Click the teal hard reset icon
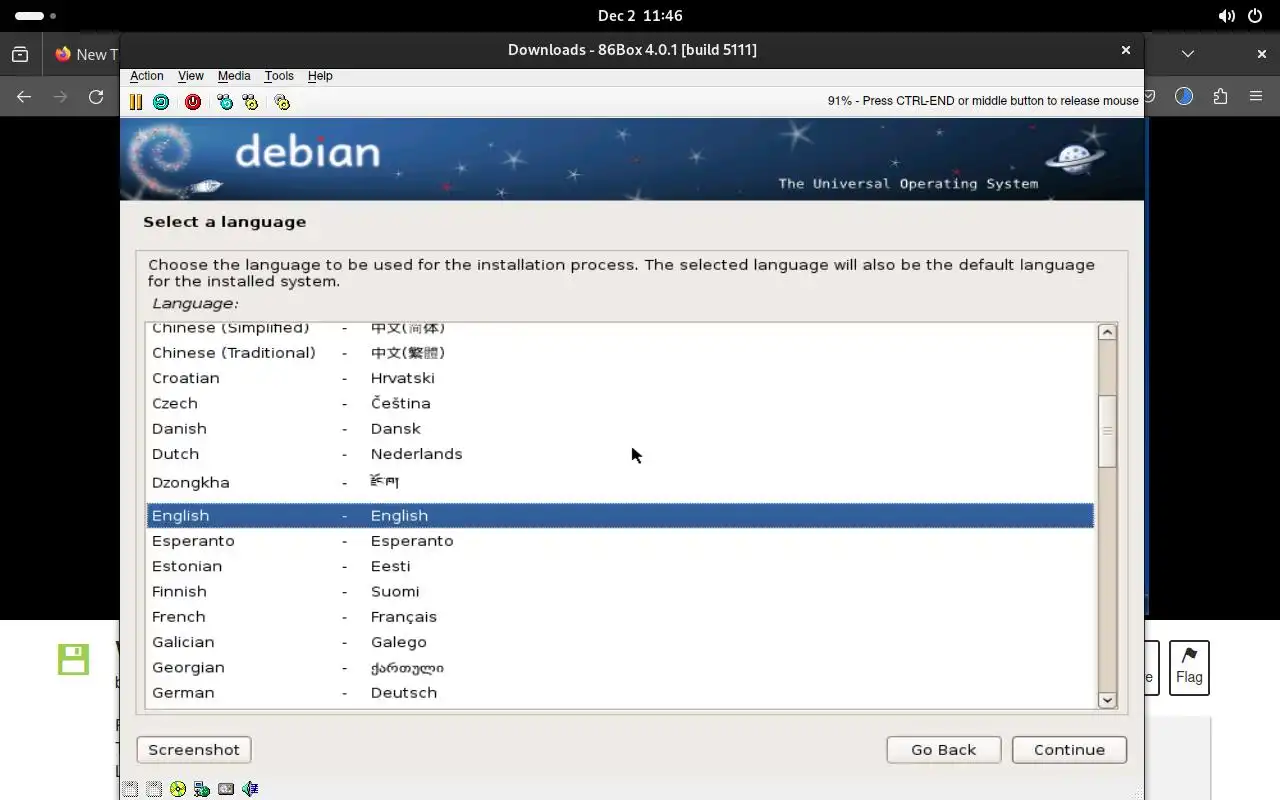 click(x=161, y=102)
